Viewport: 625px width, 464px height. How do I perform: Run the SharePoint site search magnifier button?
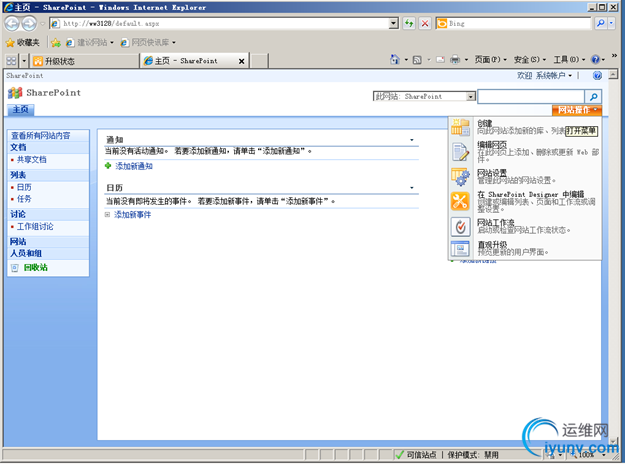point(594,96)
